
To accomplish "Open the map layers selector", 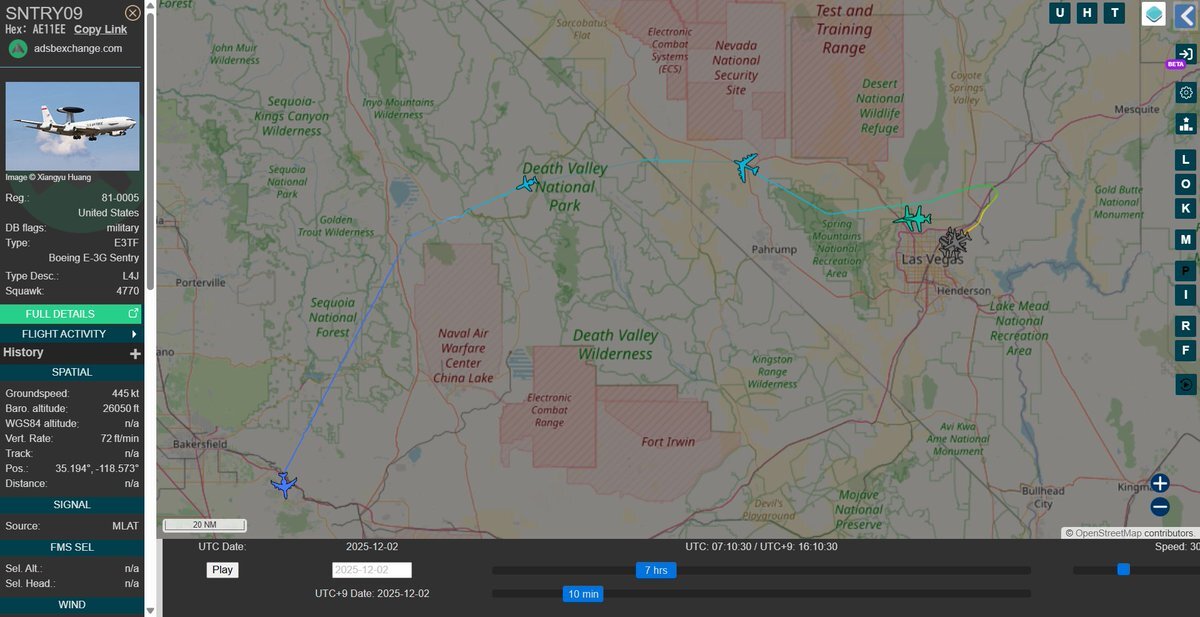I will click(x=1154, y=14).
